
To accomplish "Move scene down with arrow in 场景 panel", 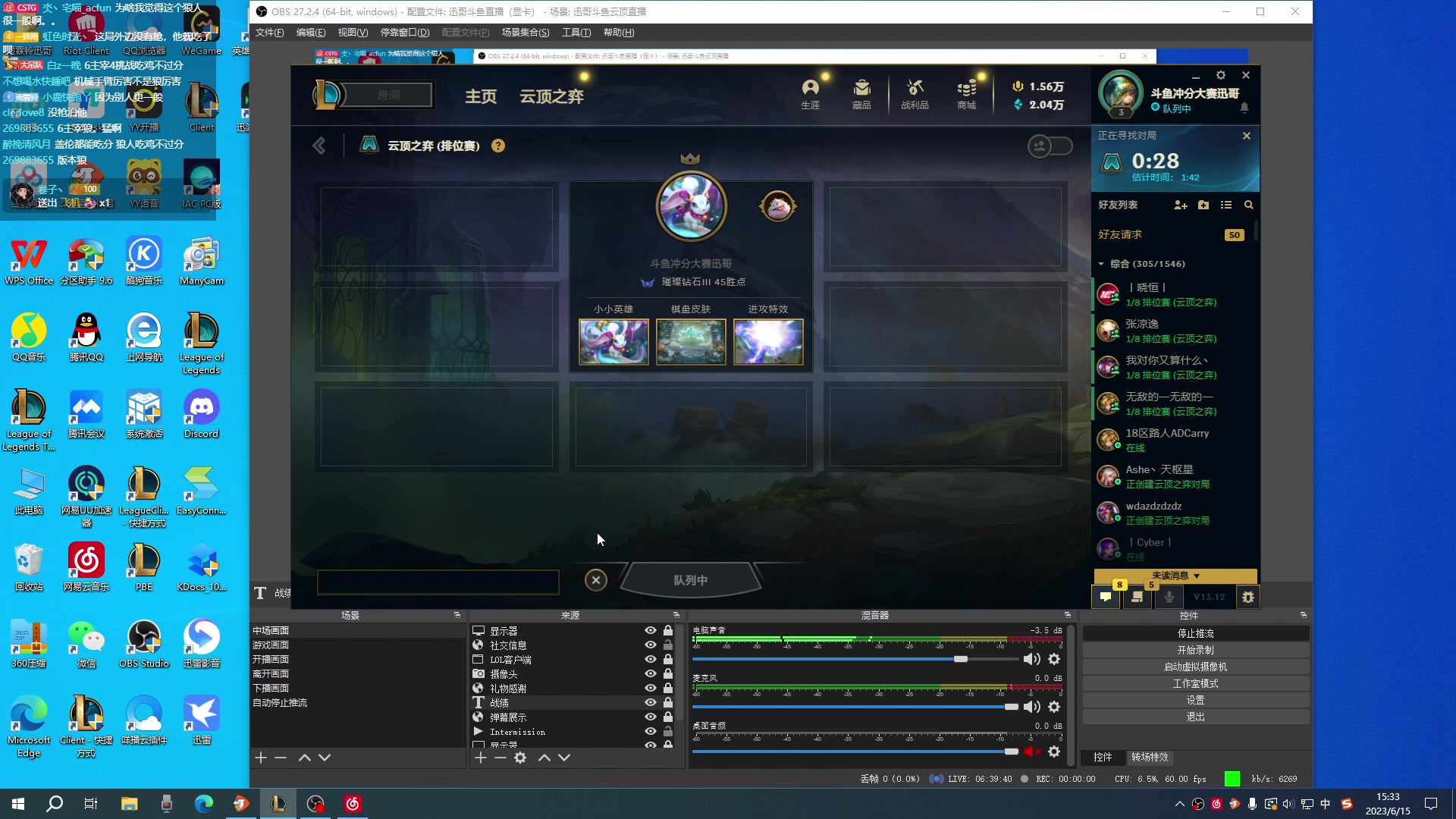I will [x=325, y=758].
